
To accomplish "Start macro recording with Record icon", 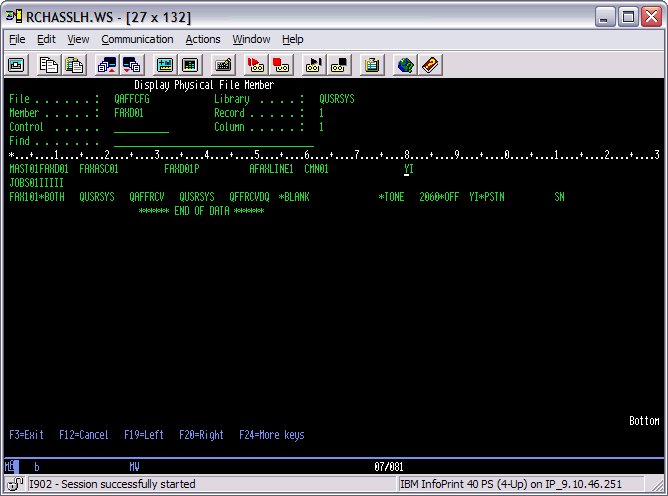I will point(255,65).
